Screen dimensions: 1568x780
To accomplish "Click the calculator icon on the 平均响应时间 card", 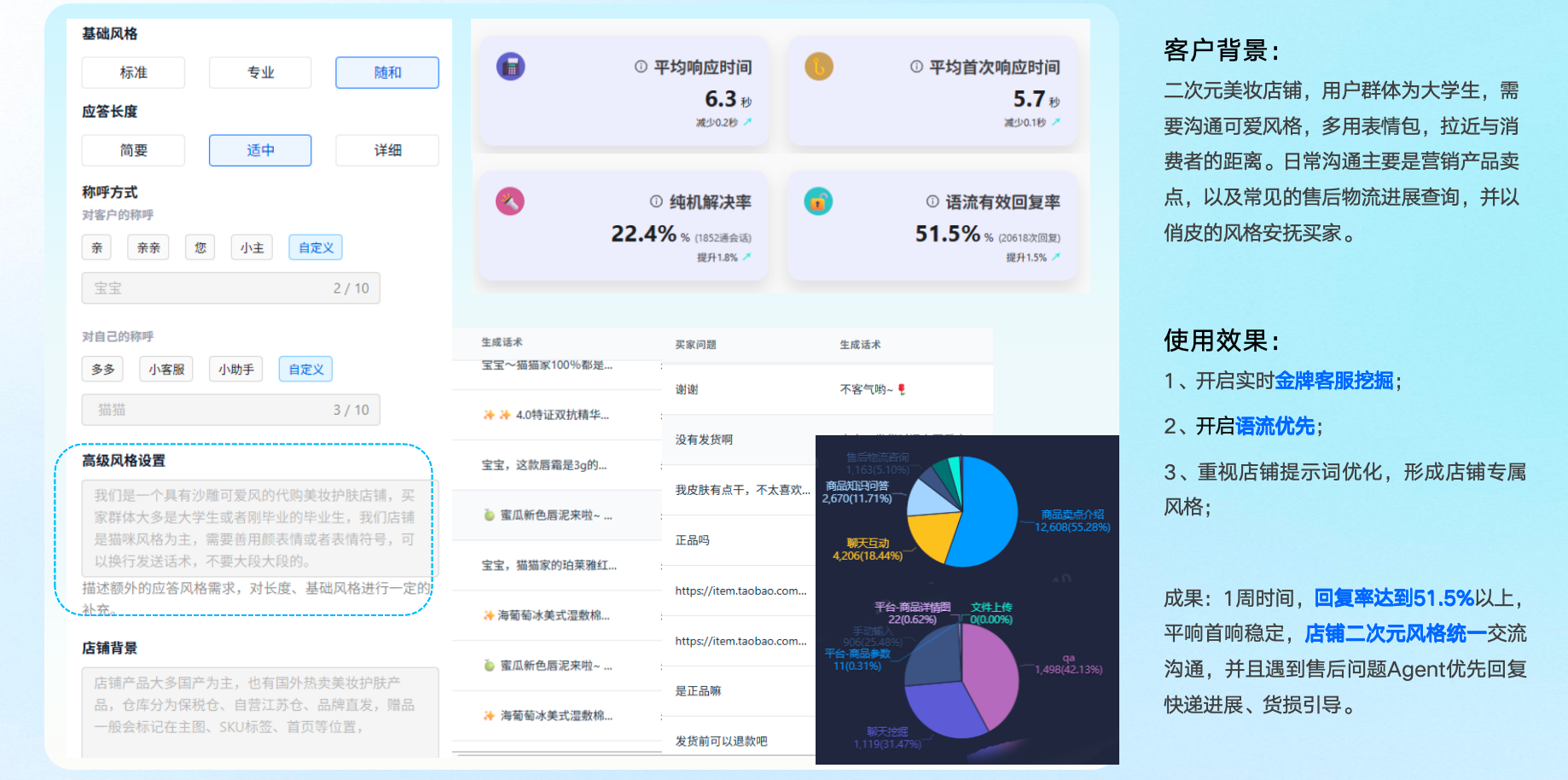I will (509, 66).
